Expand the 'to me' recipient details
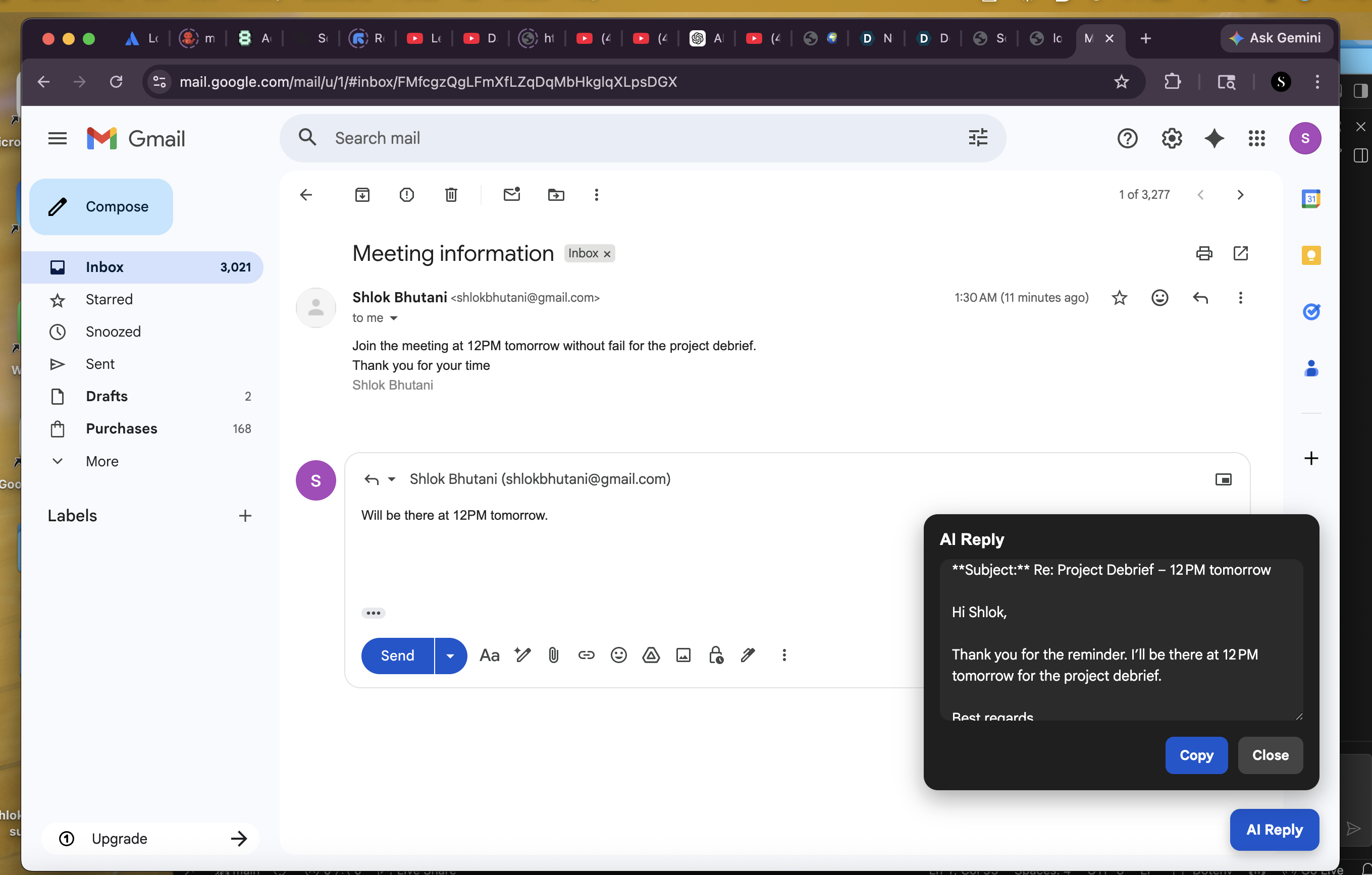This screenshot has width=1372, height=875. pos(393,318)
